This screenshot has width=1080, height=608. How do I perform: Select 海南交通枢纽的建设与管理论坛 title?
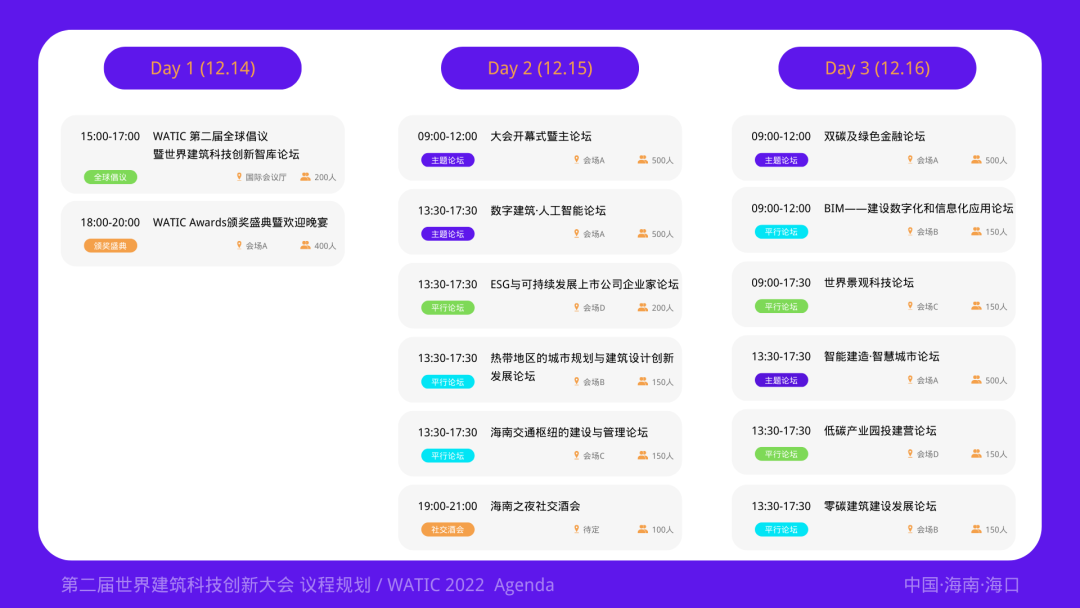[569, 432]
